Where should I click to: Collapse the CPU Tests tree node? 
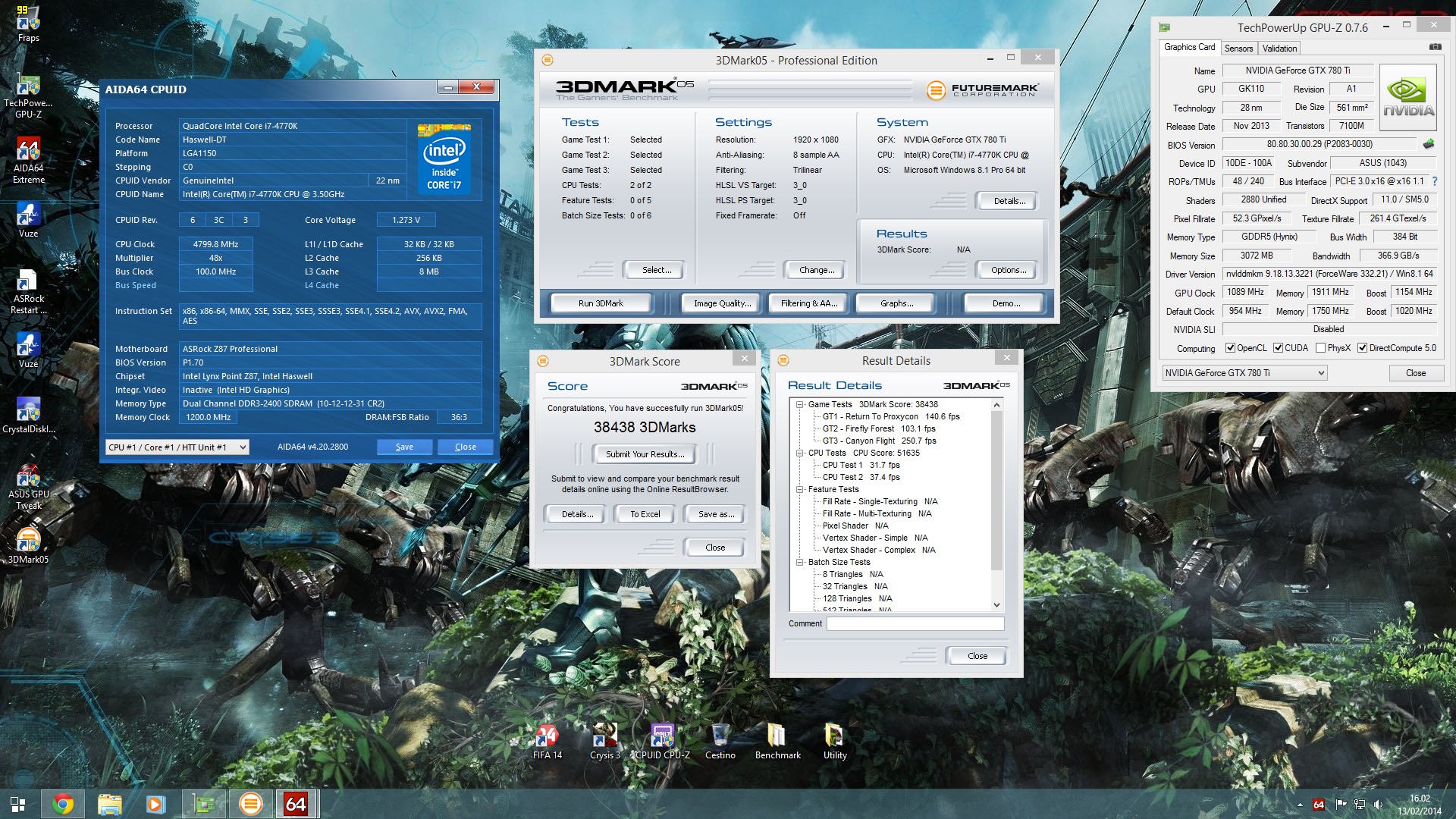coord(799,453)
